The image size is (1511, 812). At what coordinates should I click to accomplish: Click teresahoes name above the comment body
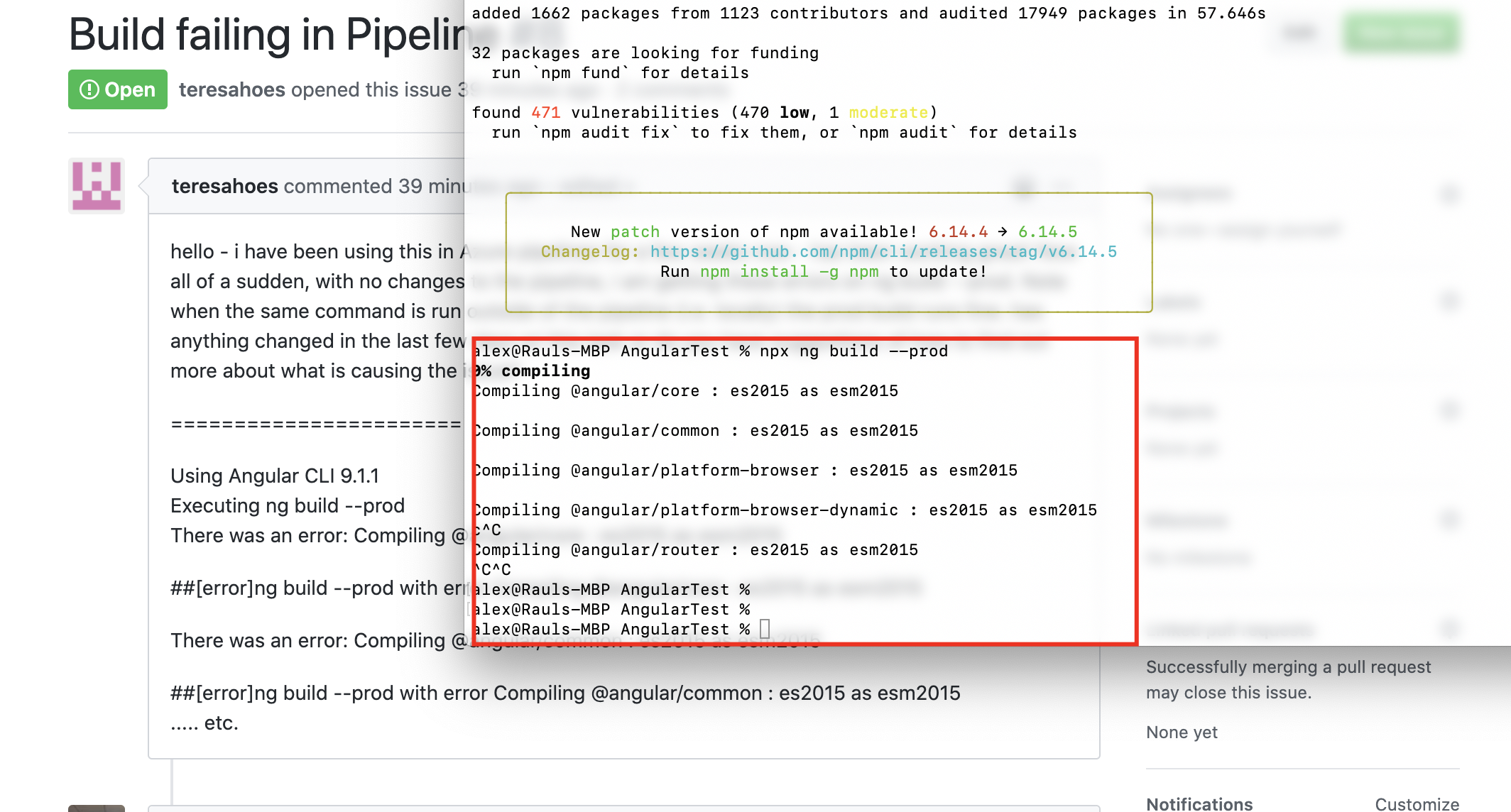pyautogui.click(x=224, y=185)
